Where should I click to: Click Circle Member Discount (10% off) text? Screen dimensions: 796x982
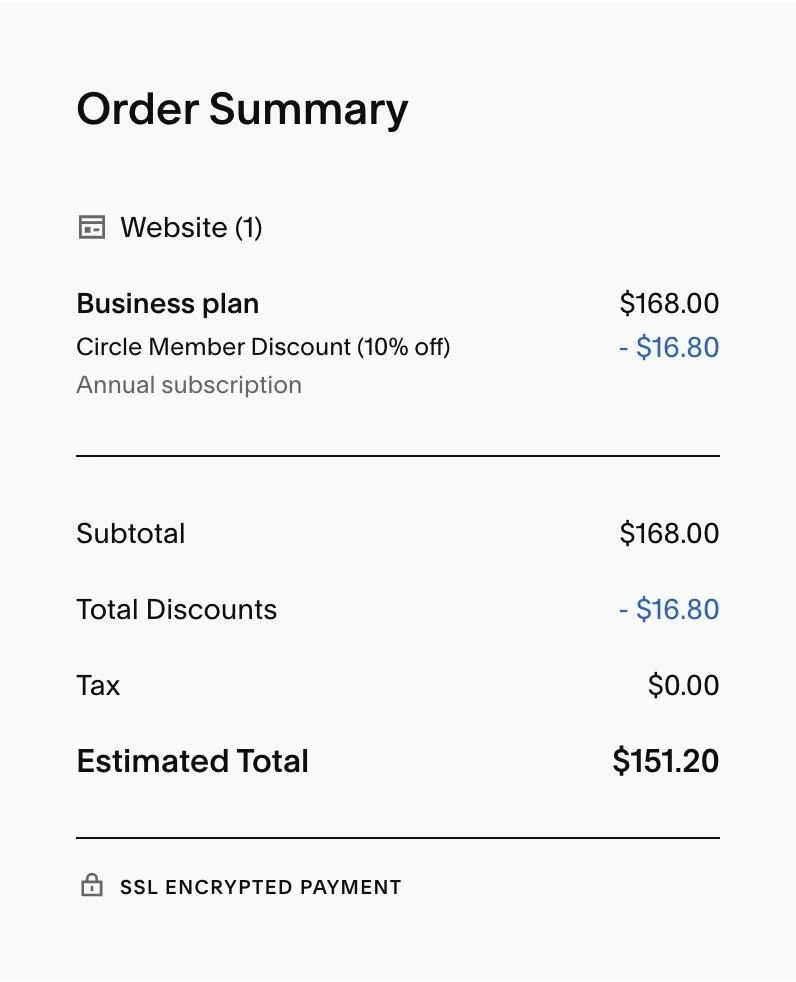pos(263,347)
